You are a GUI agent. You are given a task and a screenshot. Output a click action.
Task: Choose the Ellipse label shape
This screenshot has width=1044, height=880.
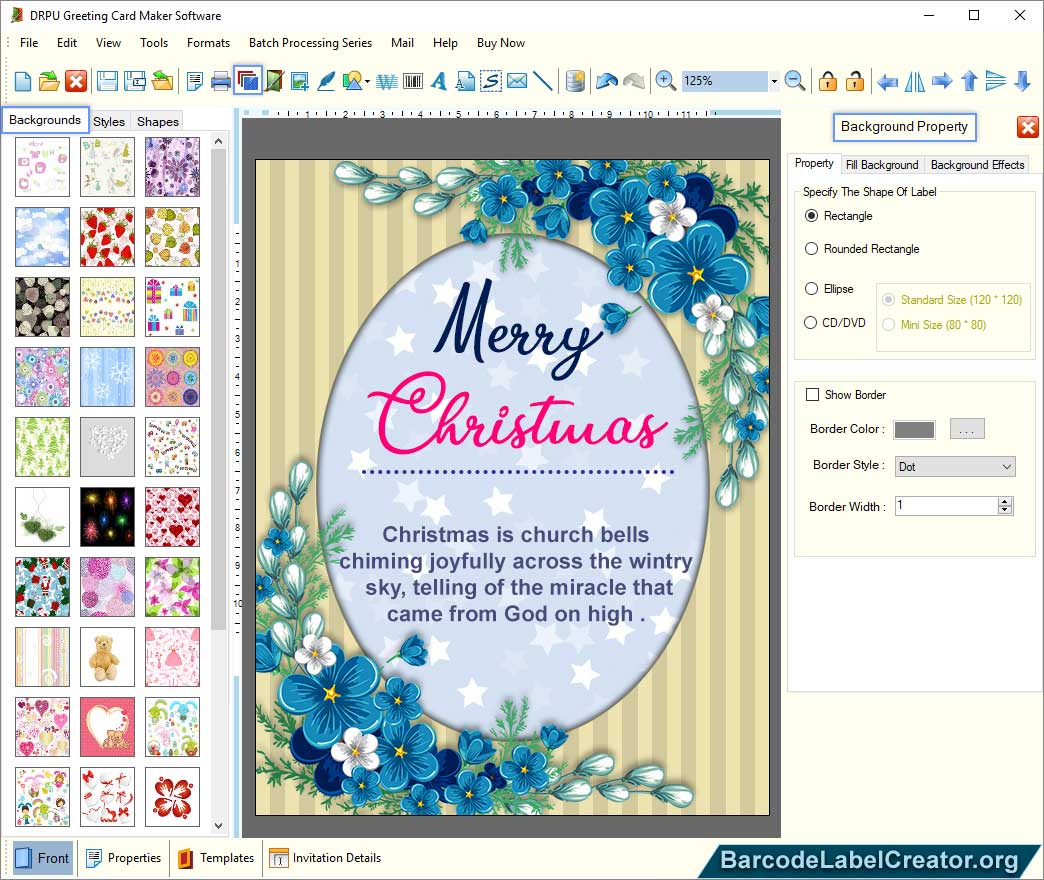point(812,289)
